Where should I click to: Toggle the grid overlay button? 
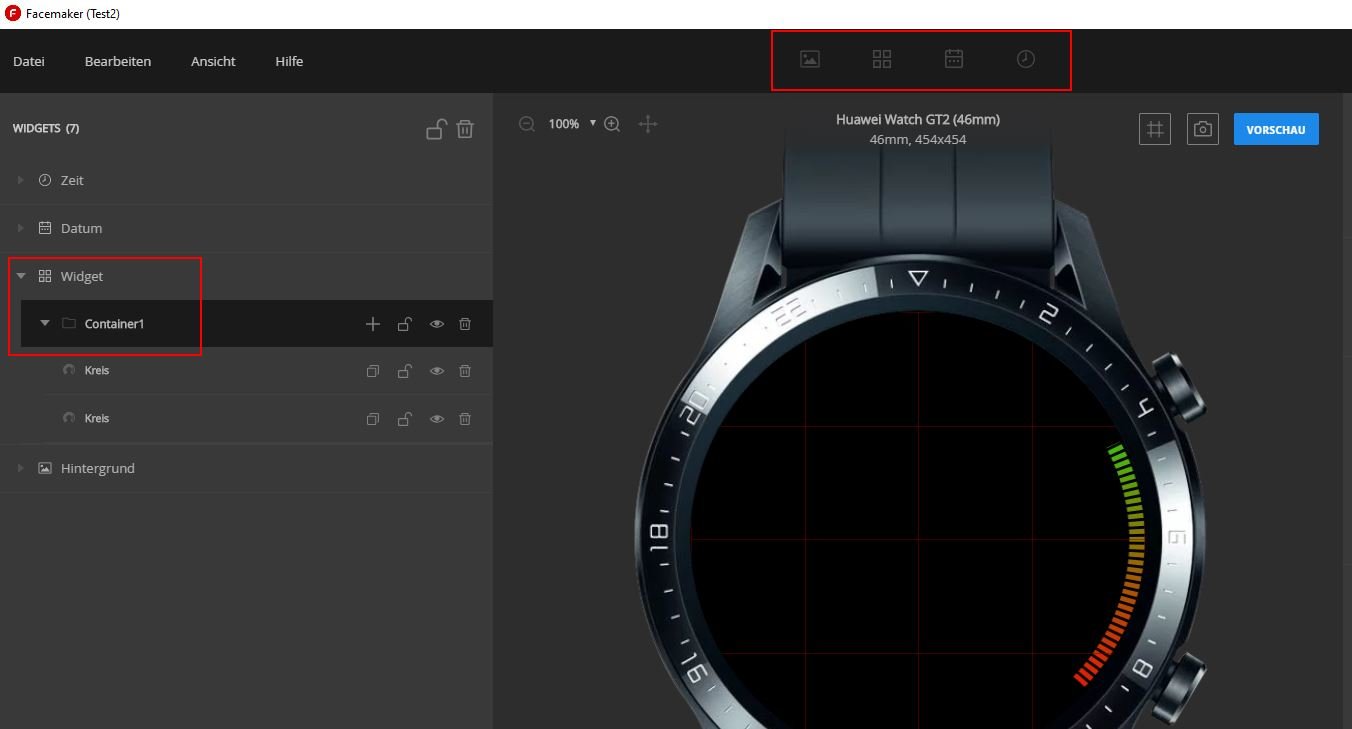click(x=1155, y=129)
